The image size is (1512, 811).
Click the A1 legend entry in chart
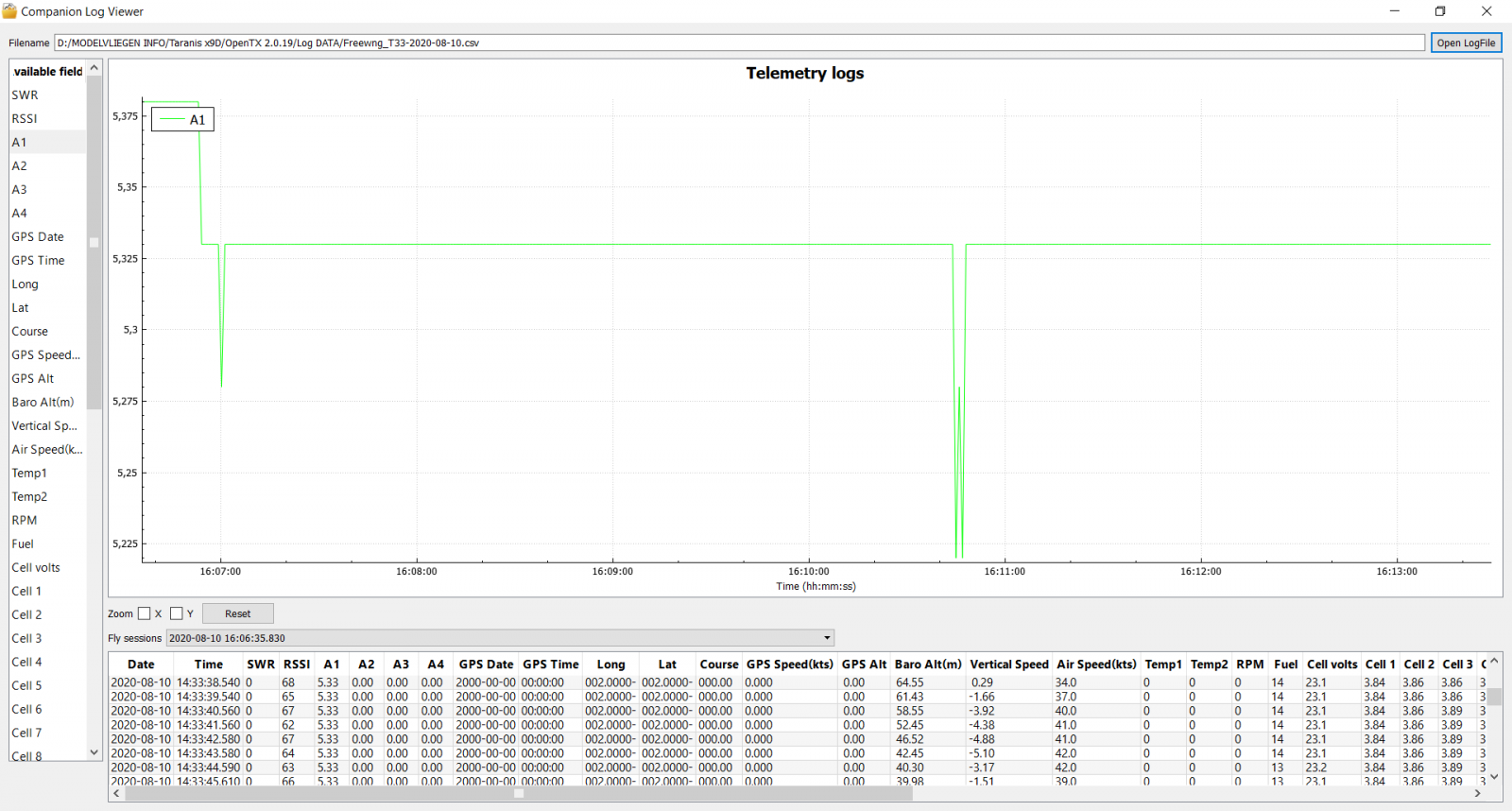(x=183, y=120)
